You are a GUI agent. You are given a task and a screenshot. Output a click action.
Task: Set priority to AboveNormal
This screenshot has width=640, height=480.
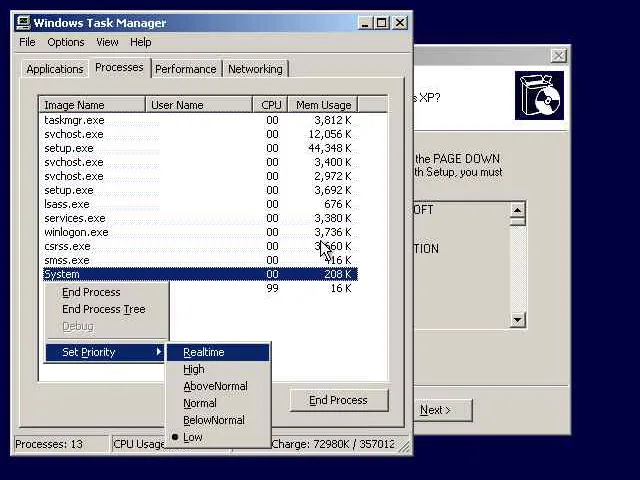pyautogui.click(x=218, y=386)
